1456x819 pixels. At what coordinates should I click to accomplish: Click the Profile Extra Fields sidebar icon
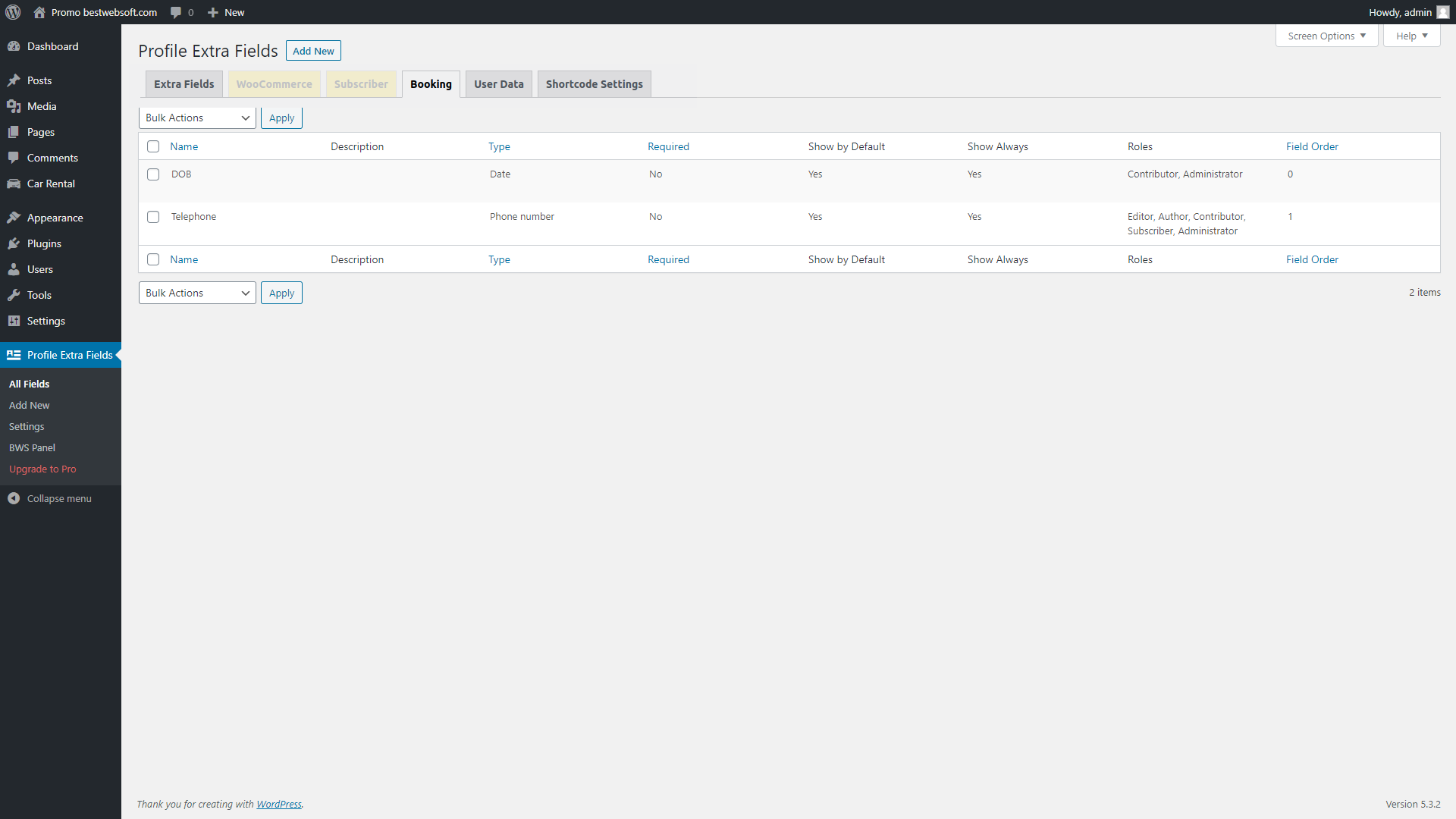(x=13, y=355)
